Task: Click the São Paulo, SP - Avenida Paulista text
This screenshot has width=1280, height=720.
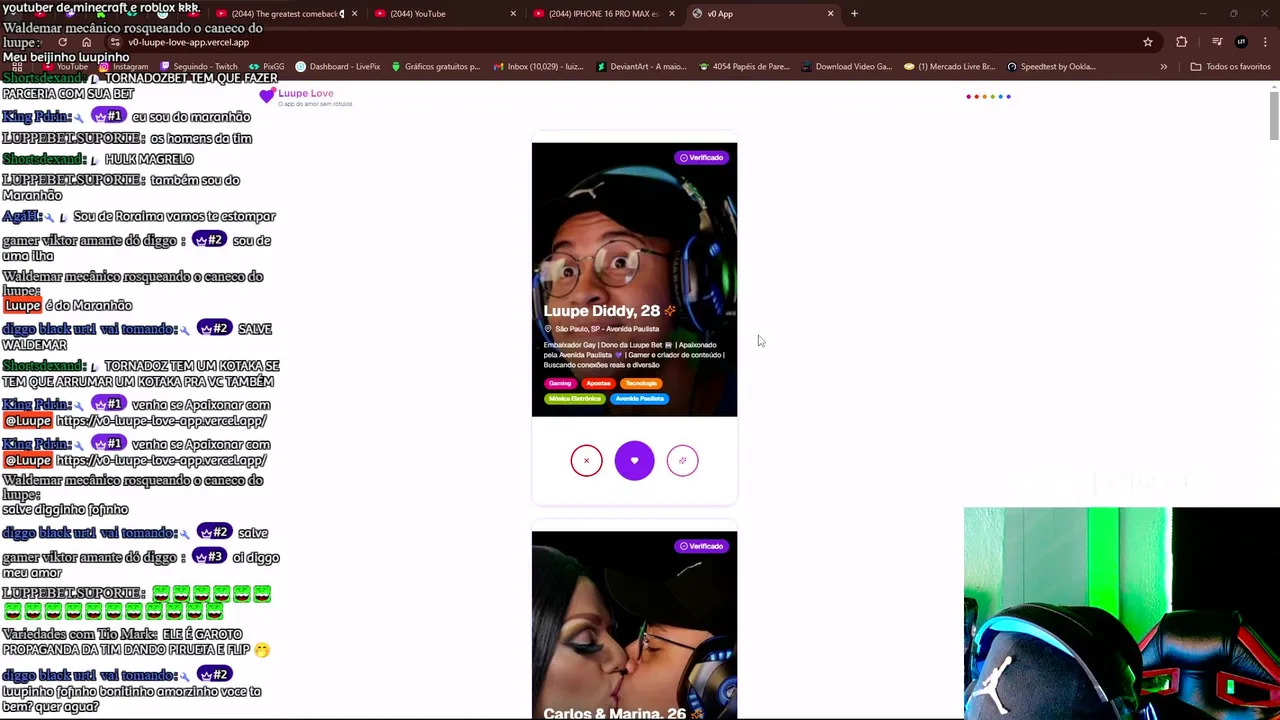Action: pos(607,329)
